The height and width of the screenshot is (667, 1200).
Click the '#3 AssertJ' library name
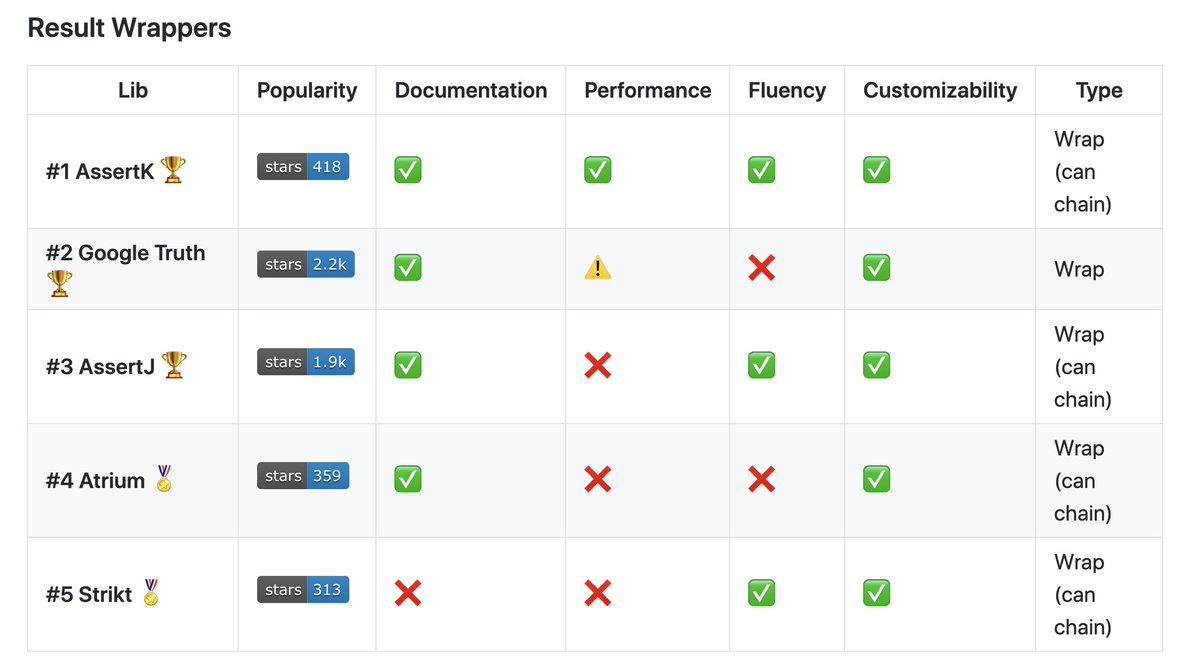pos(100,366)
